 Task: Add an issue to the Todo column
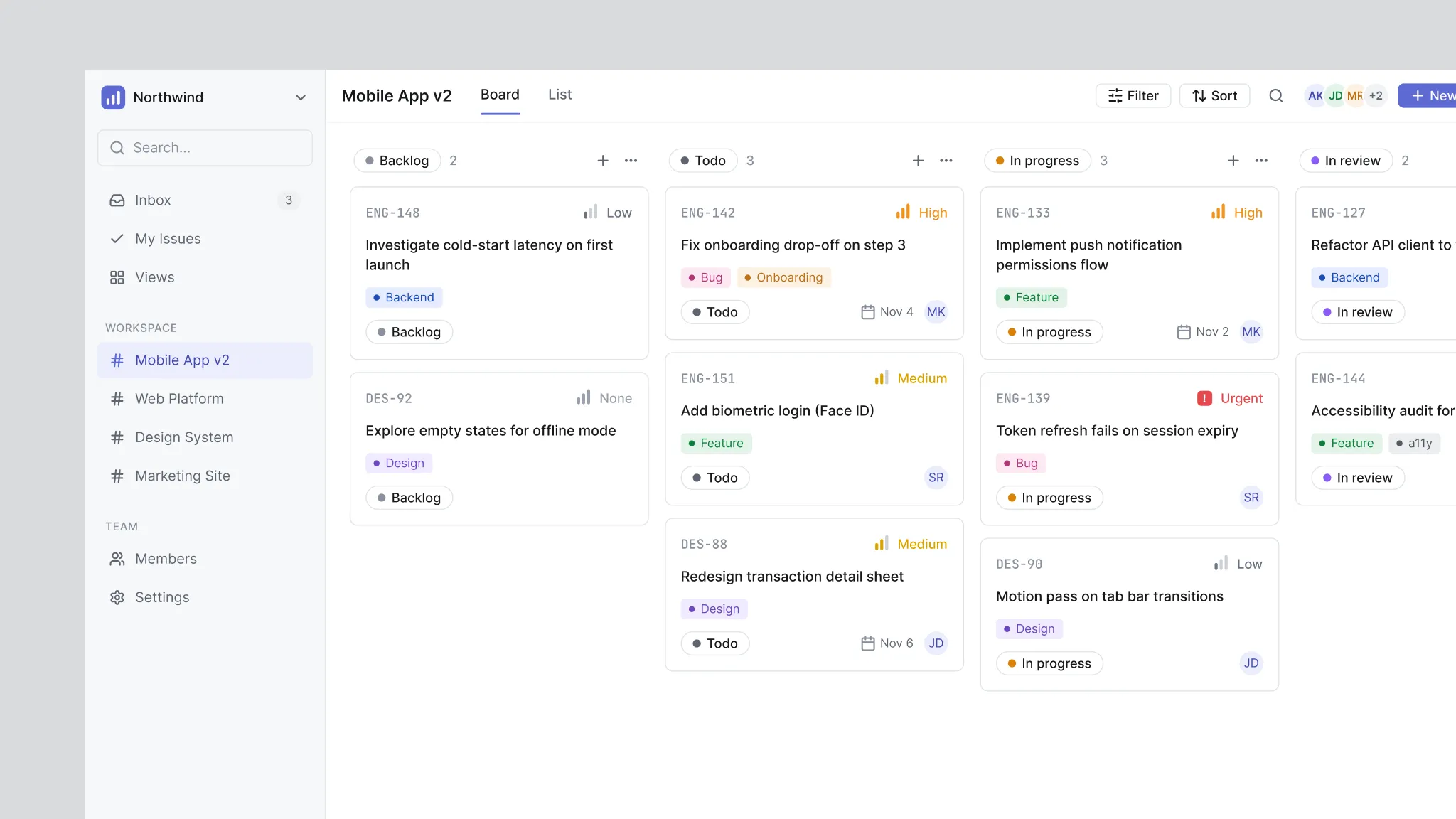pyautogui.click(x=918, y=161)
